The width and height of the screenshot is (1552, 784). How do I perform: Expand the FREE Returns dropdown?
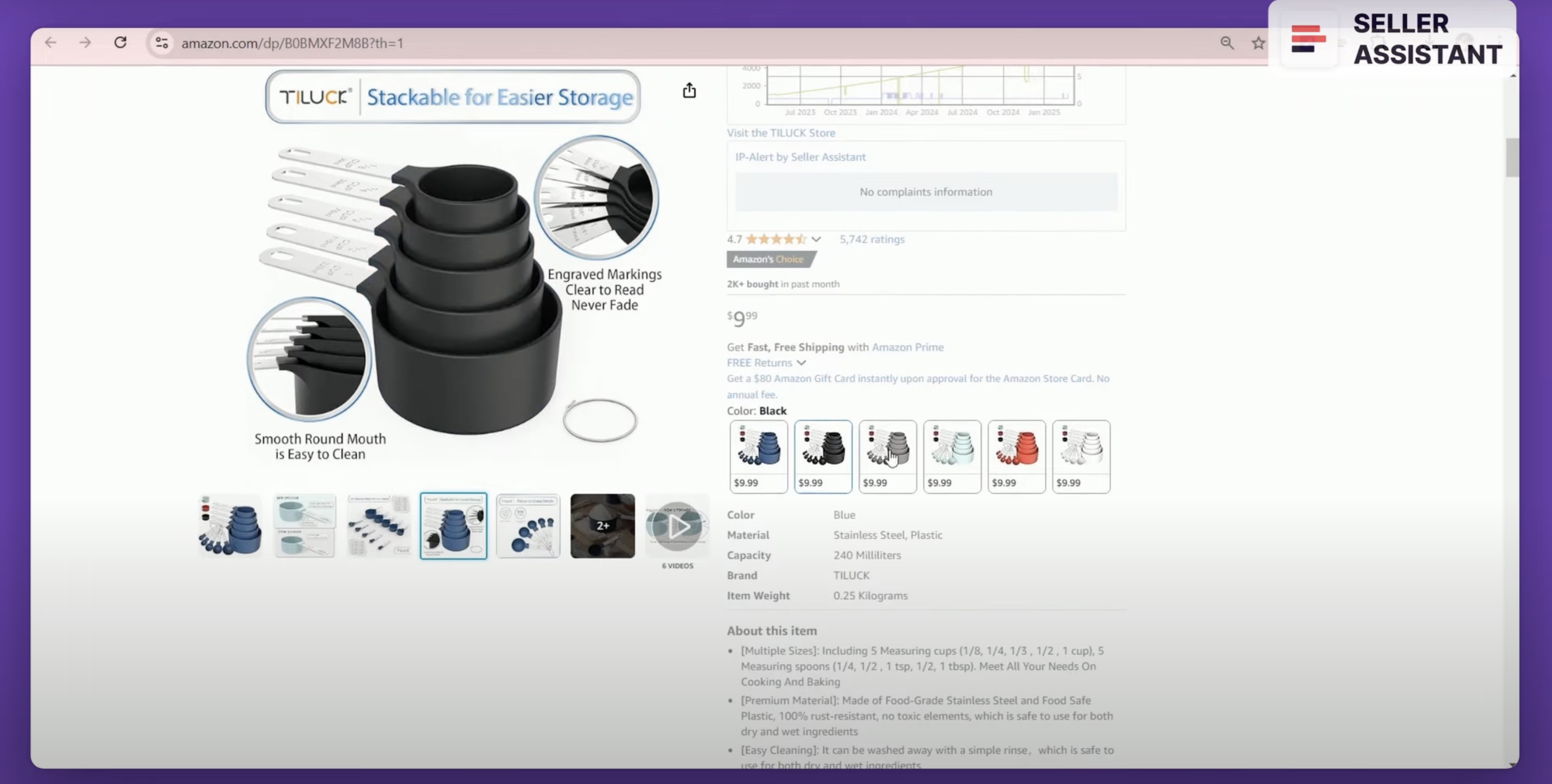[x=766, y=362]
